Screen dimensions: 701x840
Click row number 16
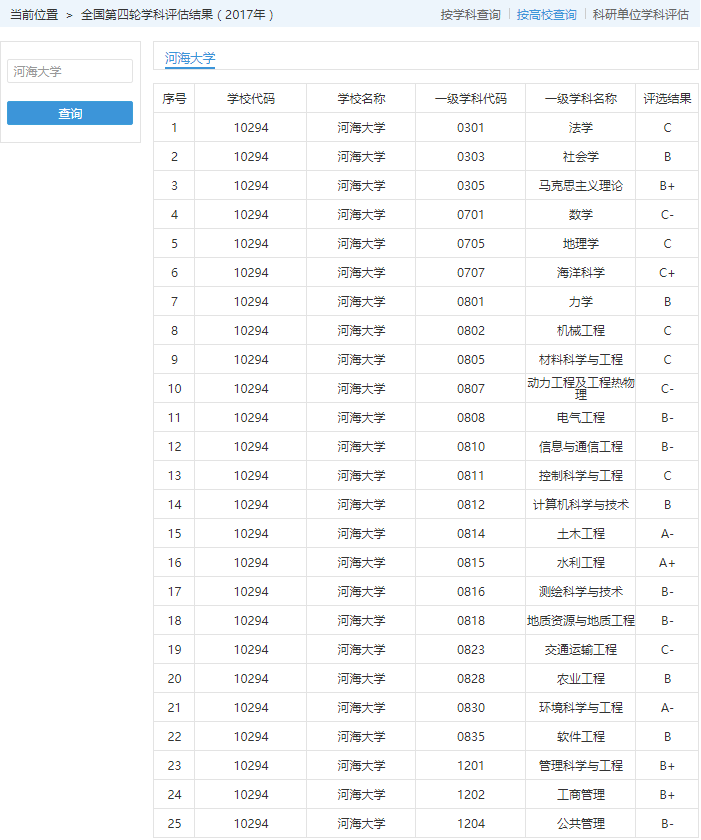174,562
